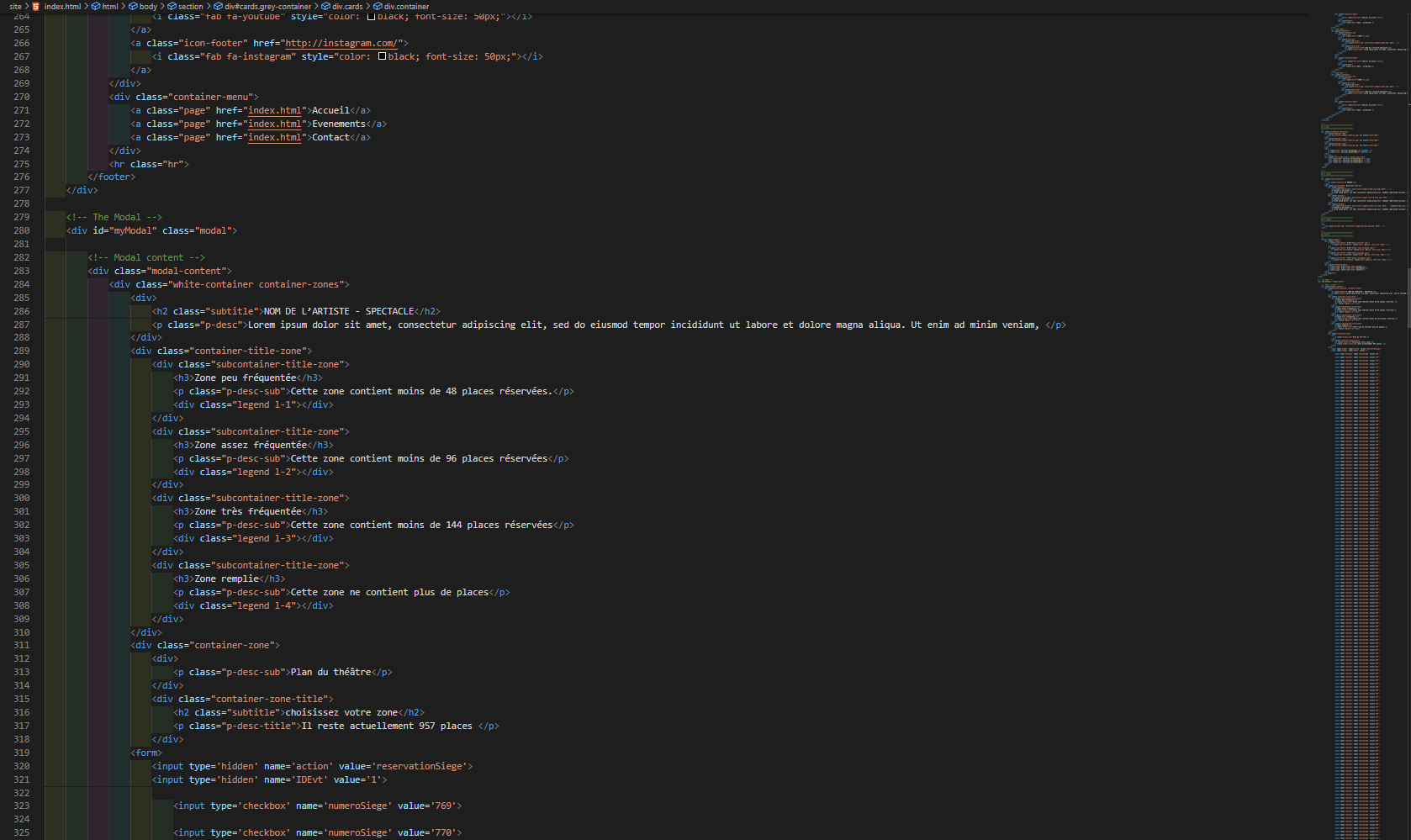
Task: Click 'Il reste actuellement 957 places' text
Action: [387, 726]
